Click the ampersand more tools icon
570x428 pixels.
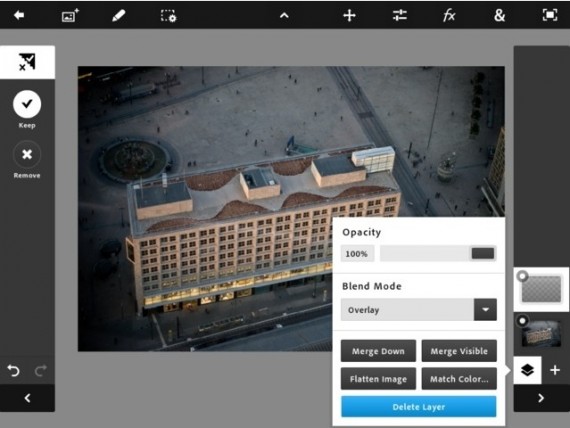[499, 15]
